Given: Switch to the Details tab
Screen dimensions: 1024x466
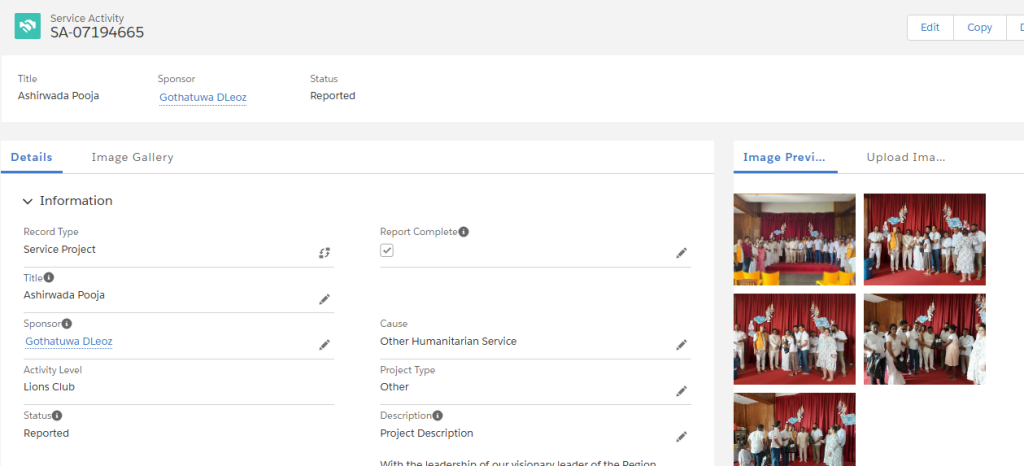Looking at the screenshot, I should tap(32, 157).
